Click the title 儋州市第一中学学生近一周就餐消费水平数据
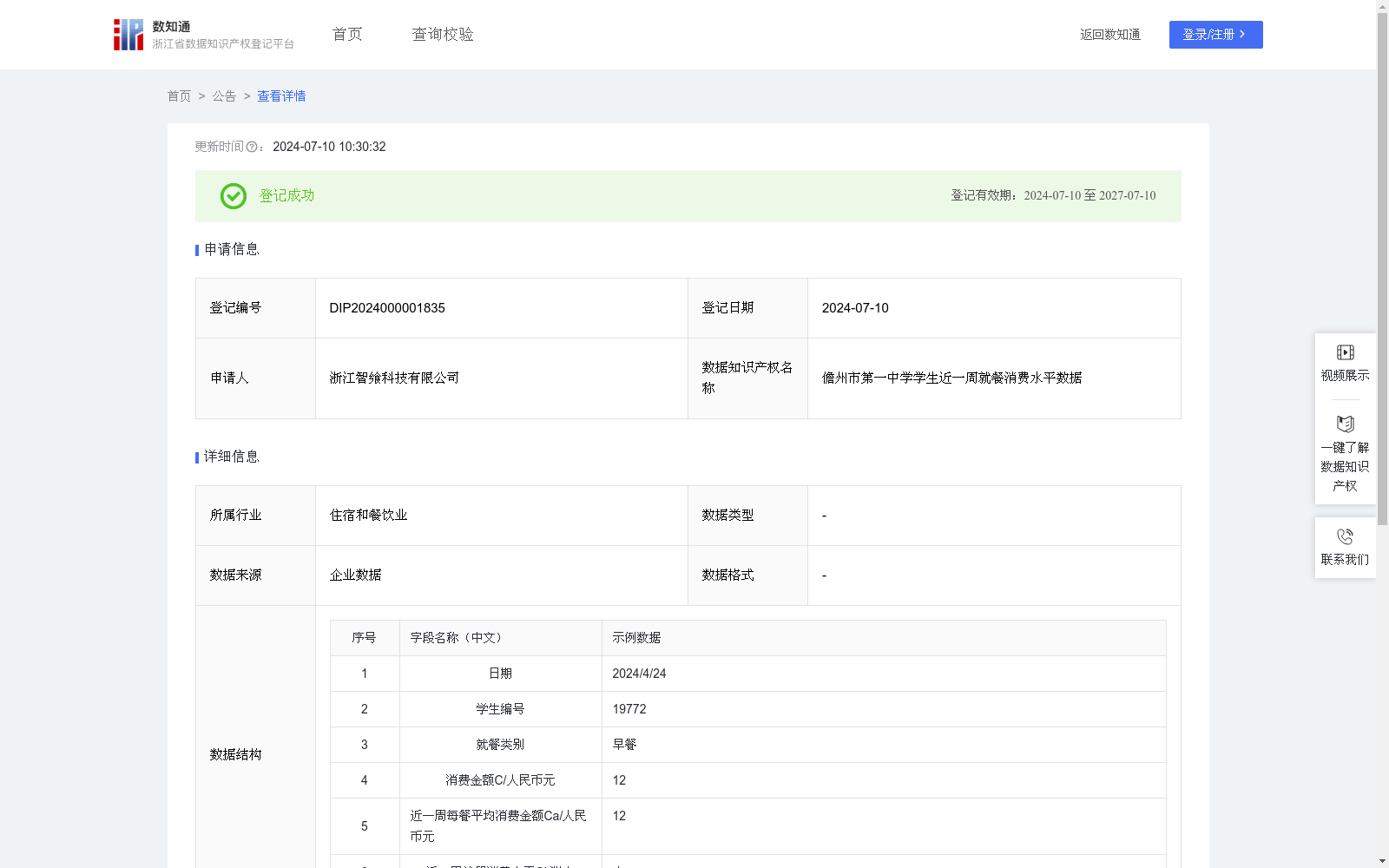1389x868 pixels. pos(951,378)
